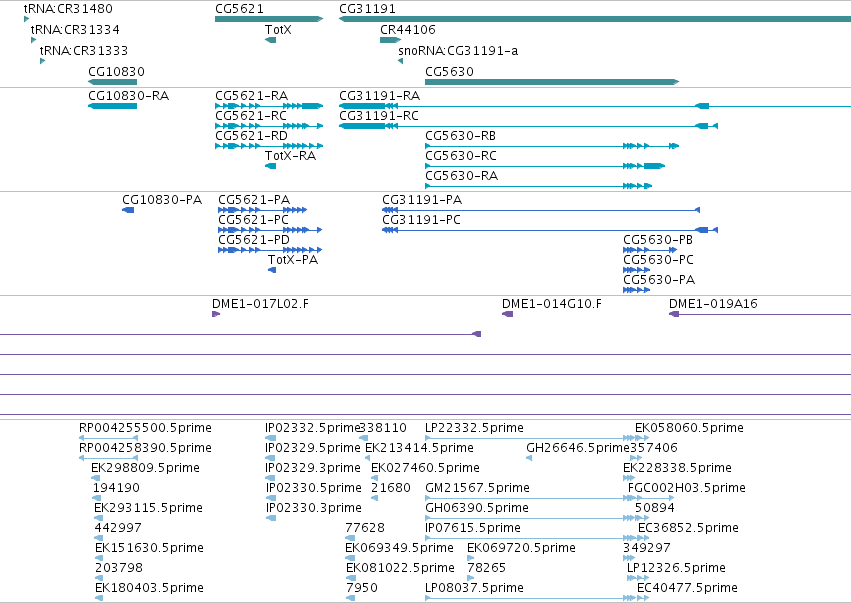Image resolution: width=851 pixels, height=603 pixels.
Task: Click the CR44106 gene feature
Action: click(x=390, y=40)
